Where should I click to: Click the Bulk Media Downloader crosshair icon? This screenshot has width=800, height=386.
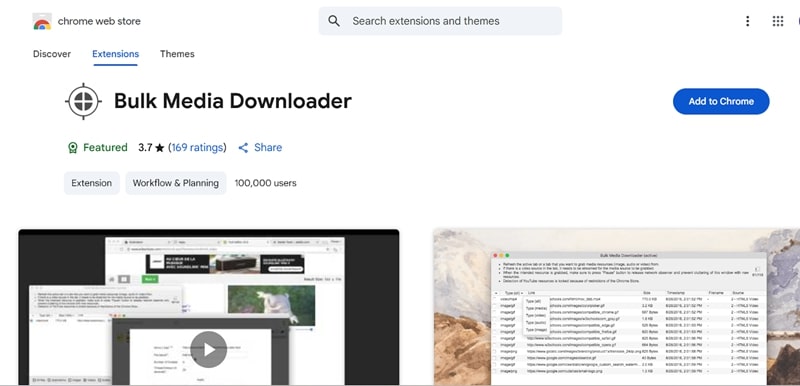(x=84, y=101)
